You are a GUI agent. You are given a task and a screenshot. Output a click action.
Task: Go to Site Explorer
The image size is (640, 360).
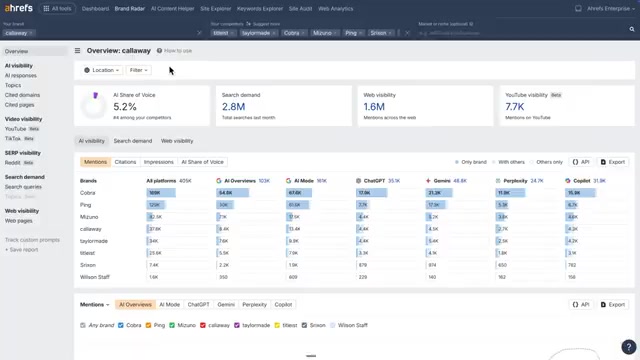216,9
